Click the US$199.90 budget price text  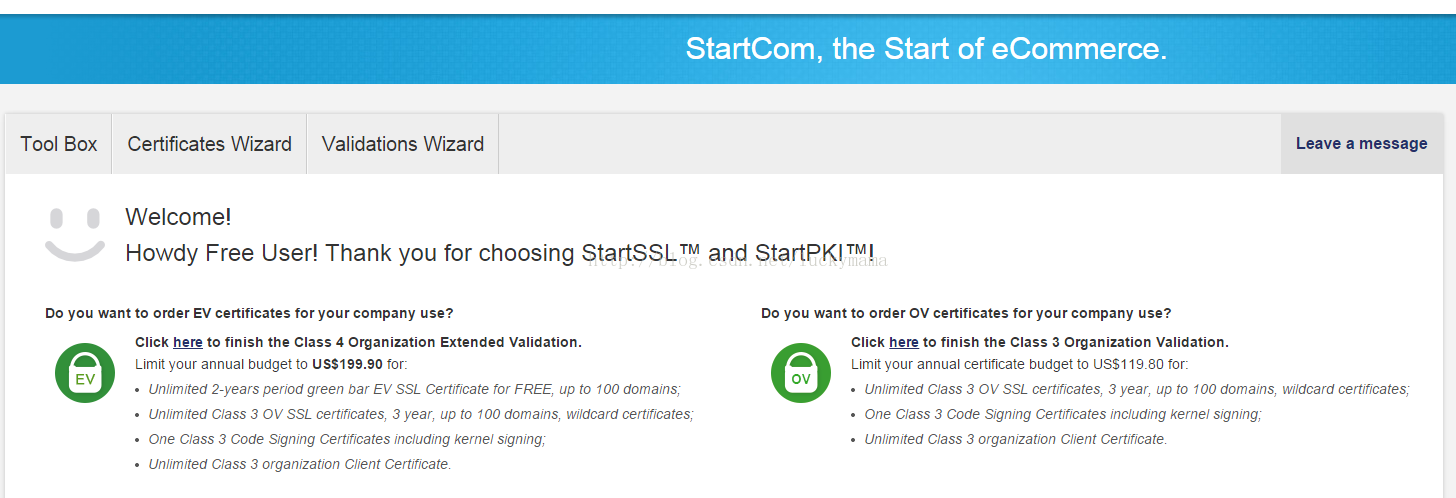347,365
